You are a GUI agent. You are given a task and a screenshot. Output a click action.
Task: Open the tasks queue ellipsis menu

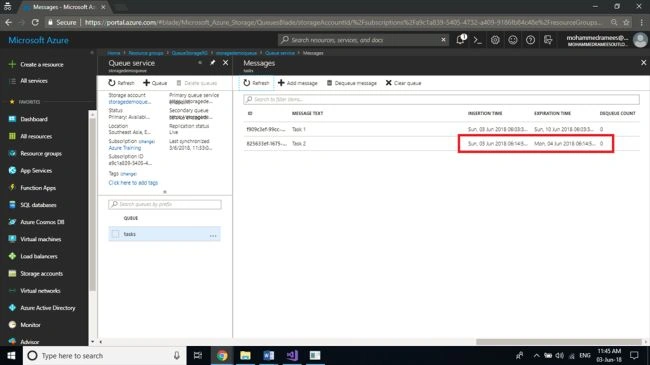click(x=213, y=235)
